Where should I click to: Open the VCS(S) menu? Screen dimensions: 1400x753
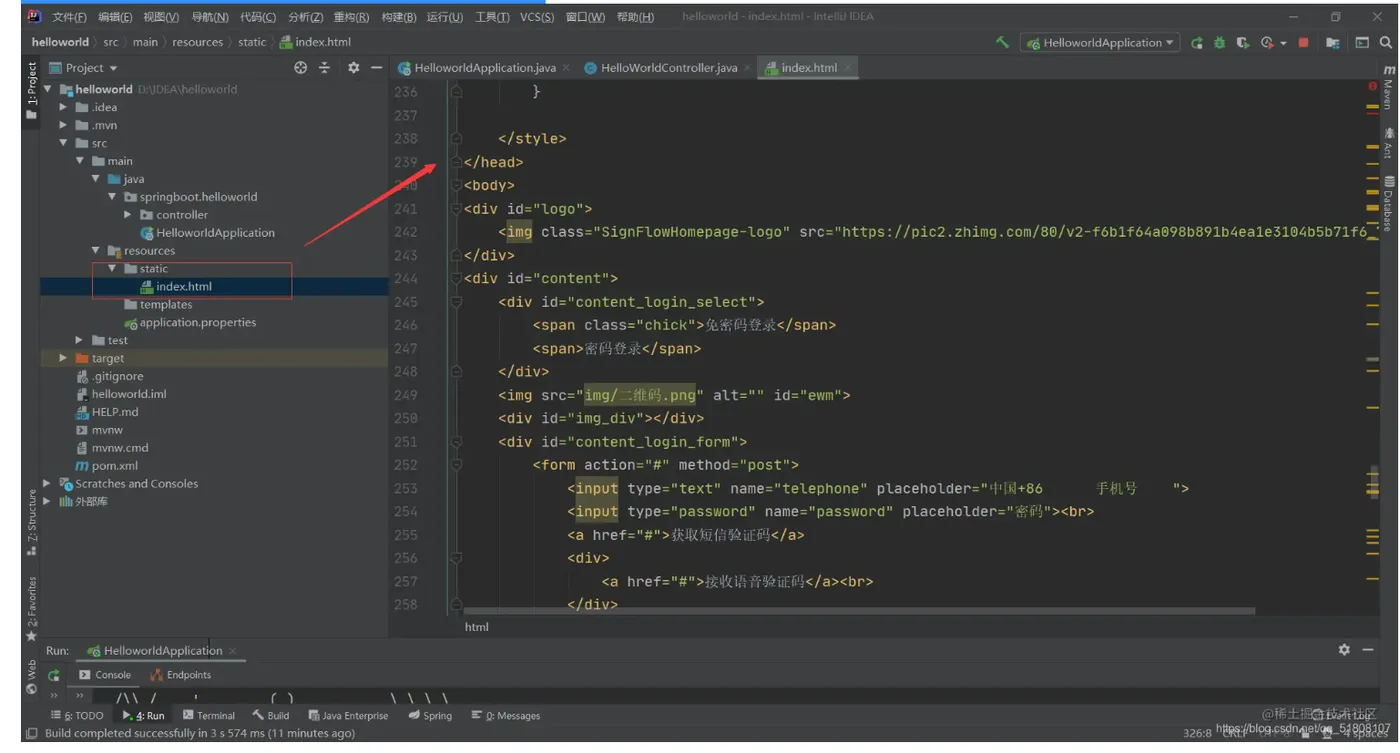pyautogui.click(x=536, y=17)
